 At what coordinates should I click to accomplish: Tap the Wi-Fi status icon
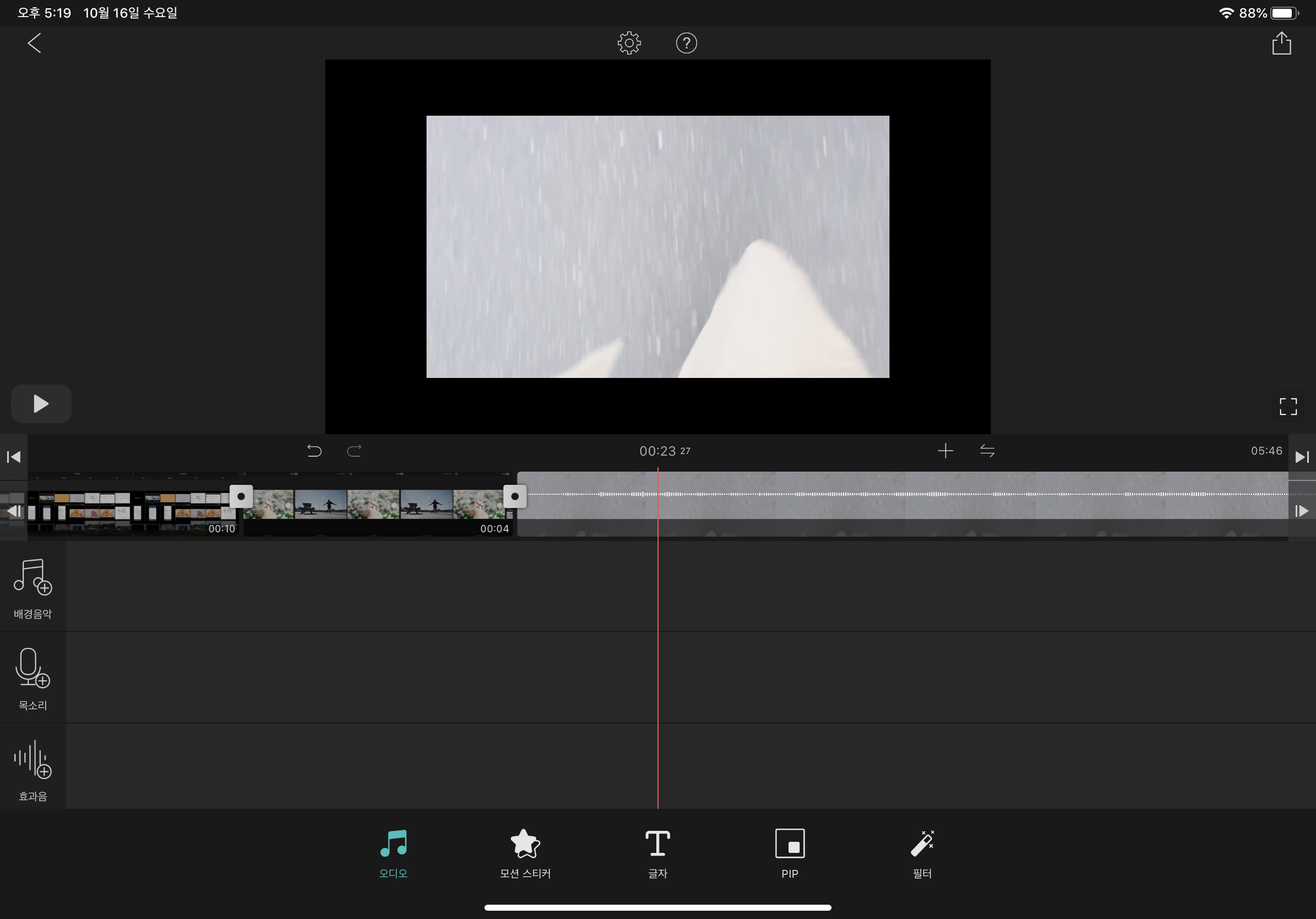pos(1226,13)
